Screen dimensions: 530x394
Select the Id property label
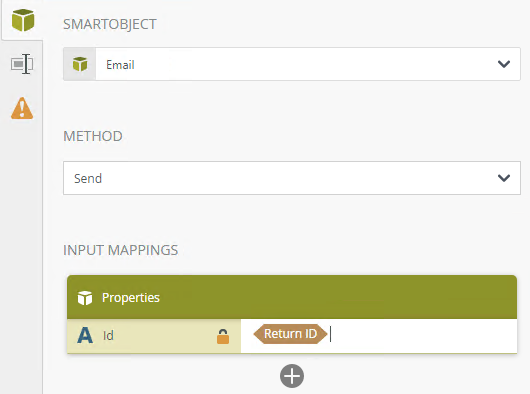tap(108, 336)
